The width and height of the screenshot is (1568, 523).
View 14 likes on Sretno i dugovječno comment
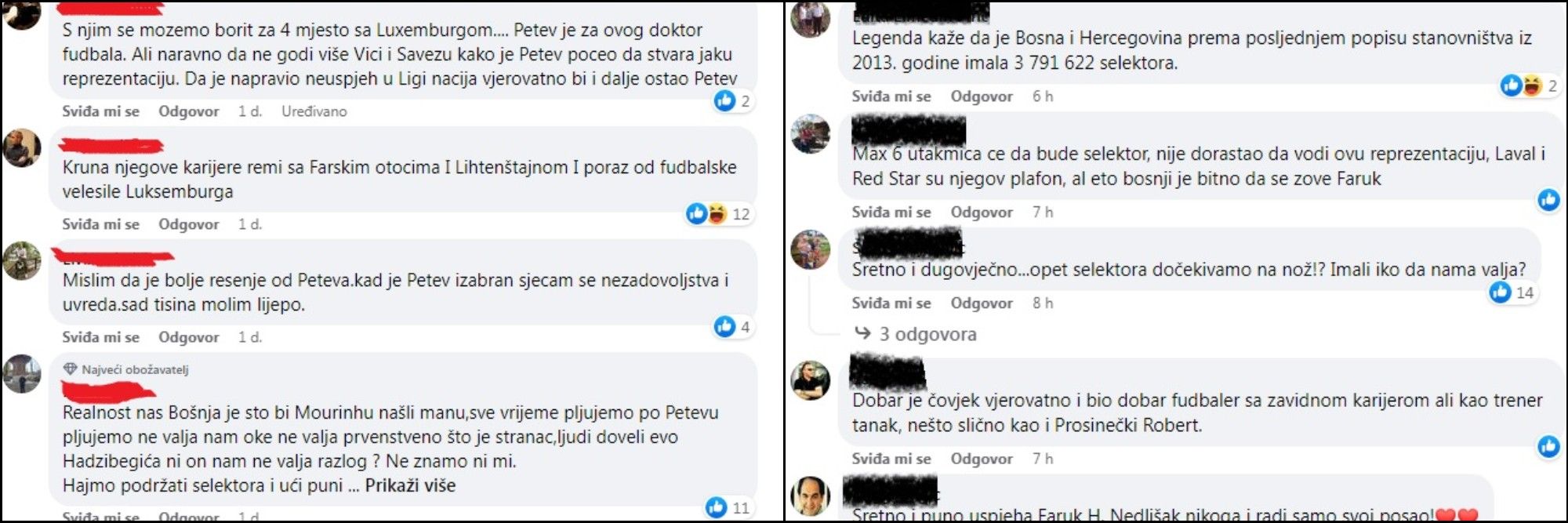pyautogui.click(x=1512, y=292)
